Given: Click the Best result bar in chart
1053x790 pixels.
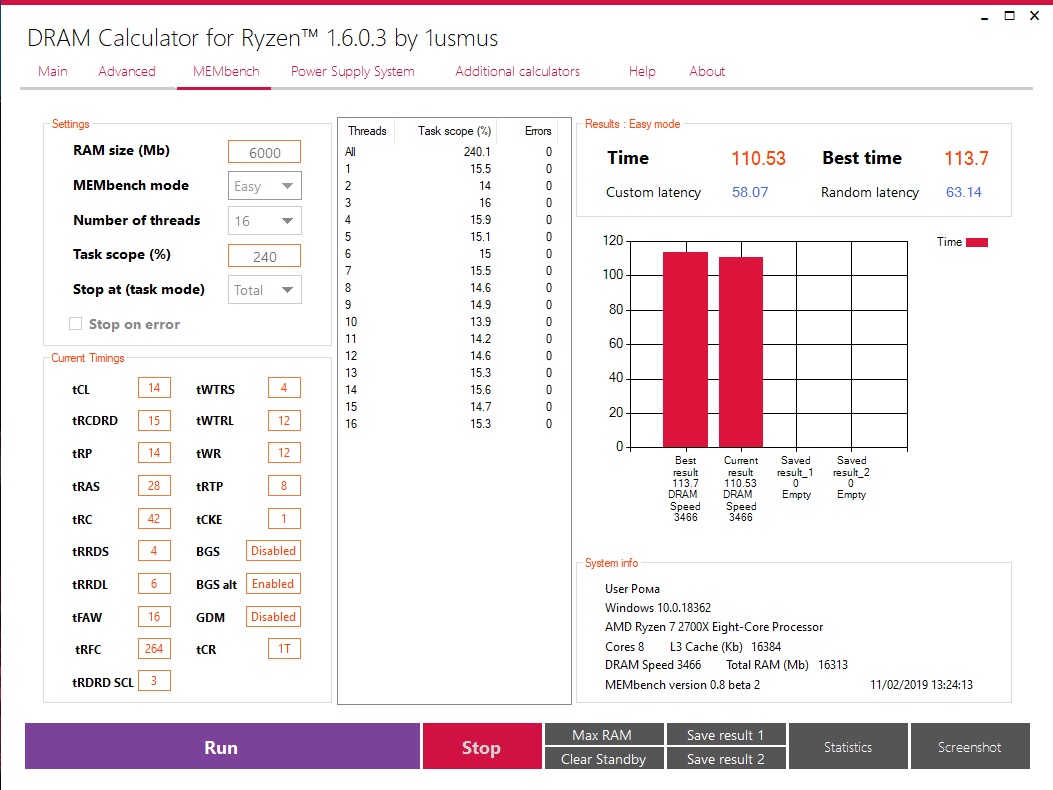Looking at the screenshot, I should [686, 349].
